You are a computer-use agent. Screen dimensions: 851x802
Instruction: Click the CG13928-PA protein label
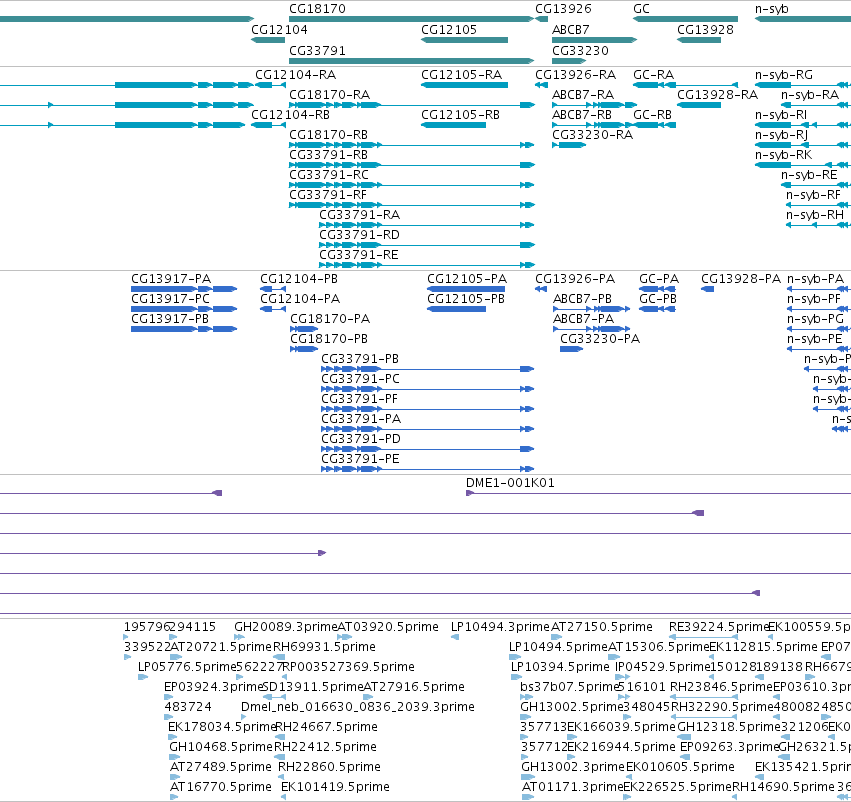coord(741,278)
